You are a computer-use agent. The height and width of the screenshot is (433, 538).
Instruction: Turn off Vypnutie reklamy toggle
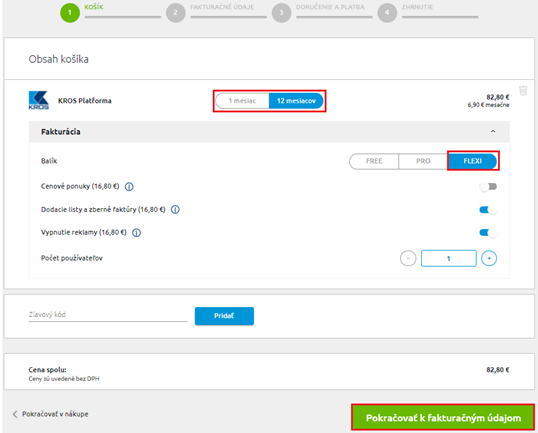click(x=488, y=233)
